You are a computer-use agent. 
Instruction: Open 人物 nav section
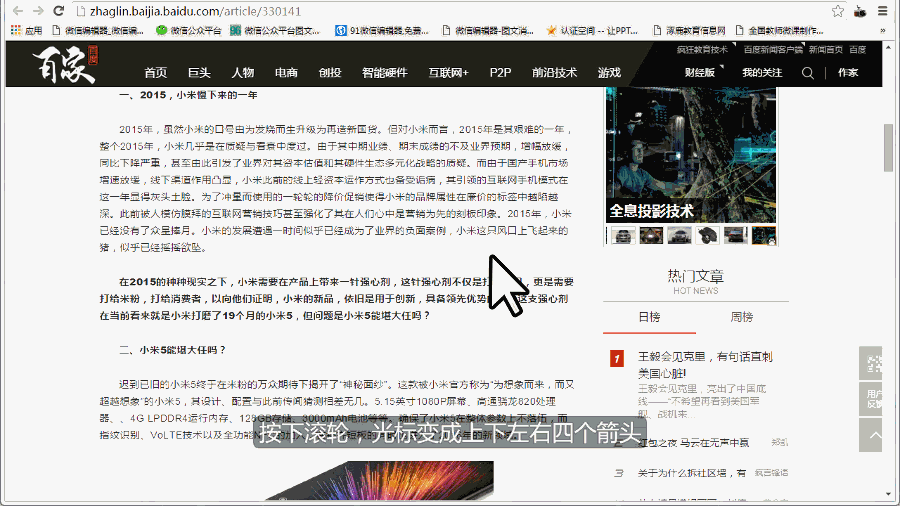coord(243,73)
